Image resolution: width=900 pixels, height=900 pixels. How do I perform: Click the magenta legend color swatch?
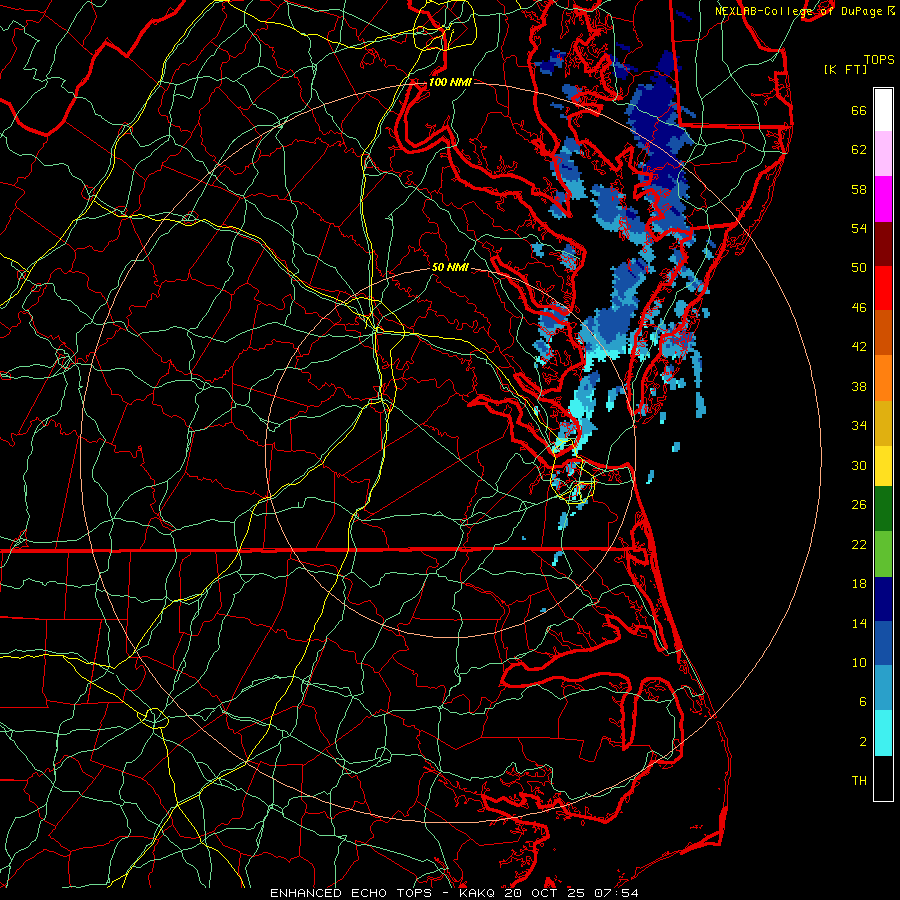pos(883,199)
